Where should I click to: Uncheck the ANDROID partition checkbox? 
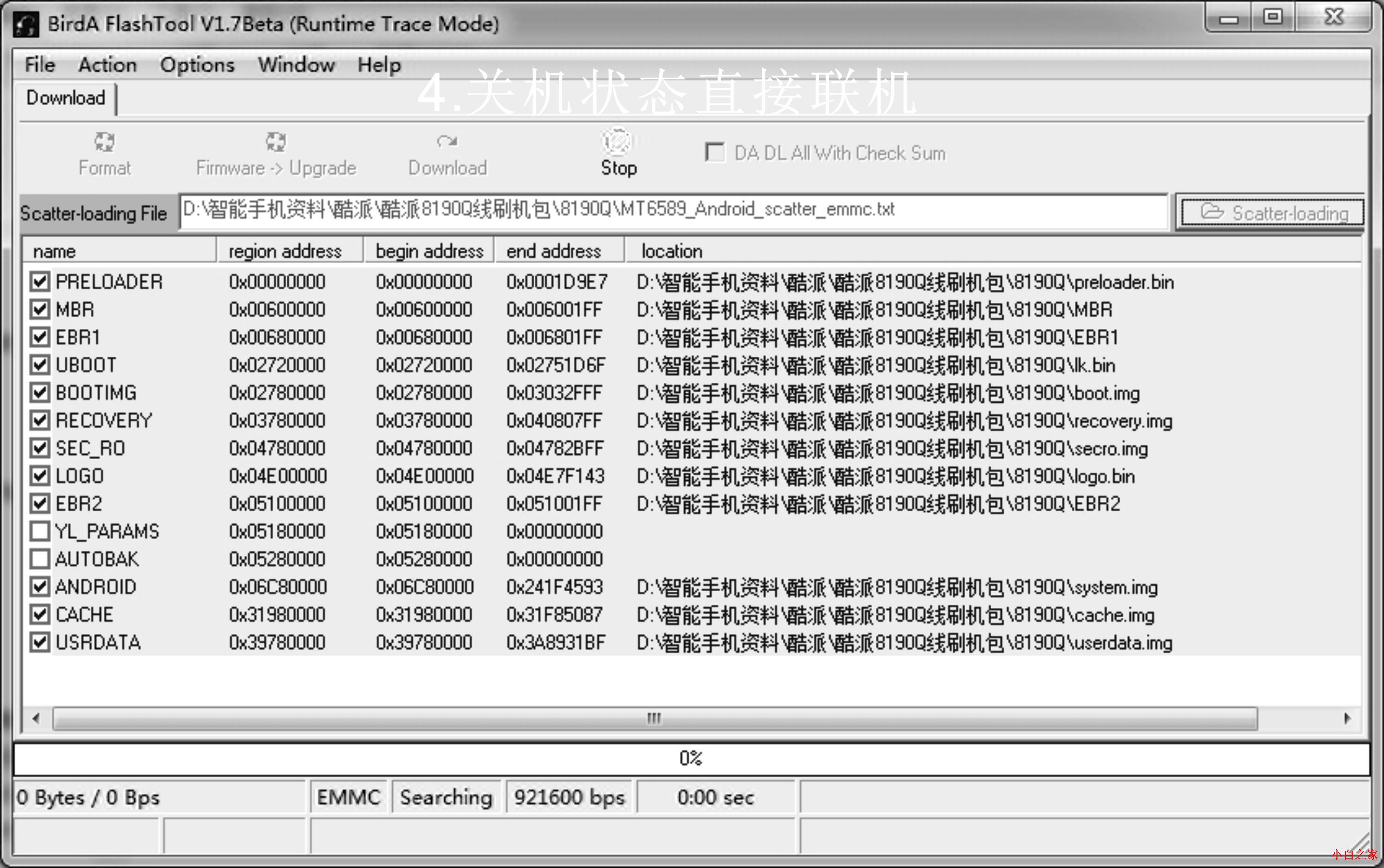tap(40, 587)
